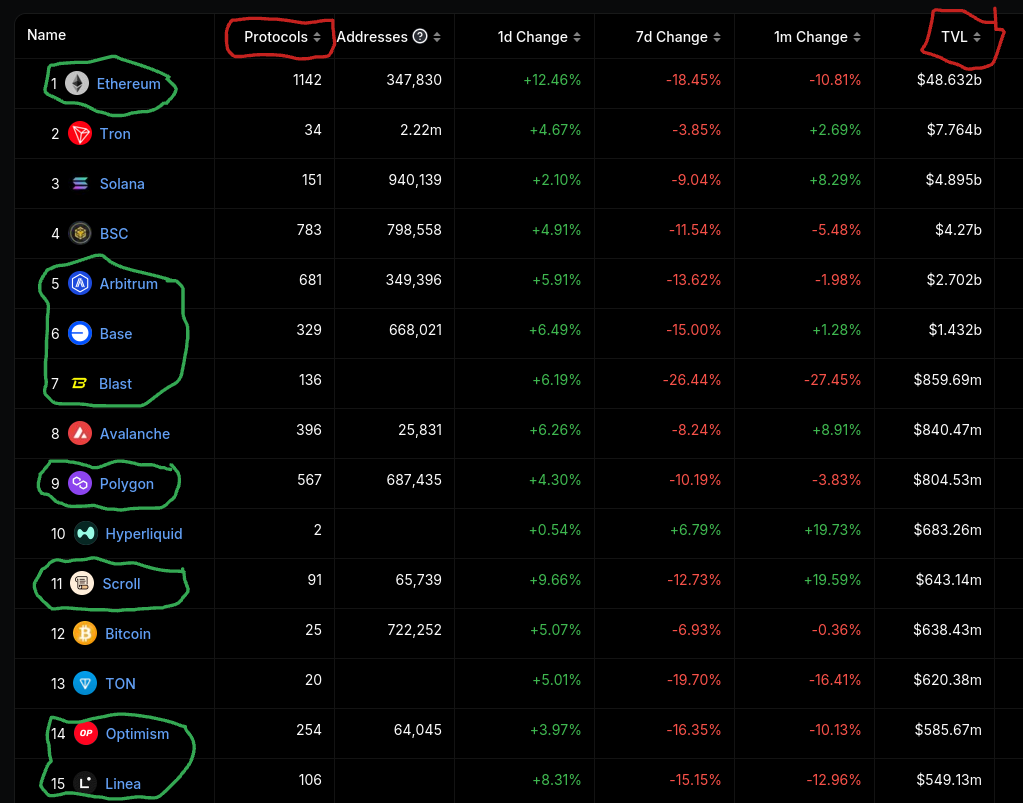Click the Hyperliquid logo icon

pos(85,534)
